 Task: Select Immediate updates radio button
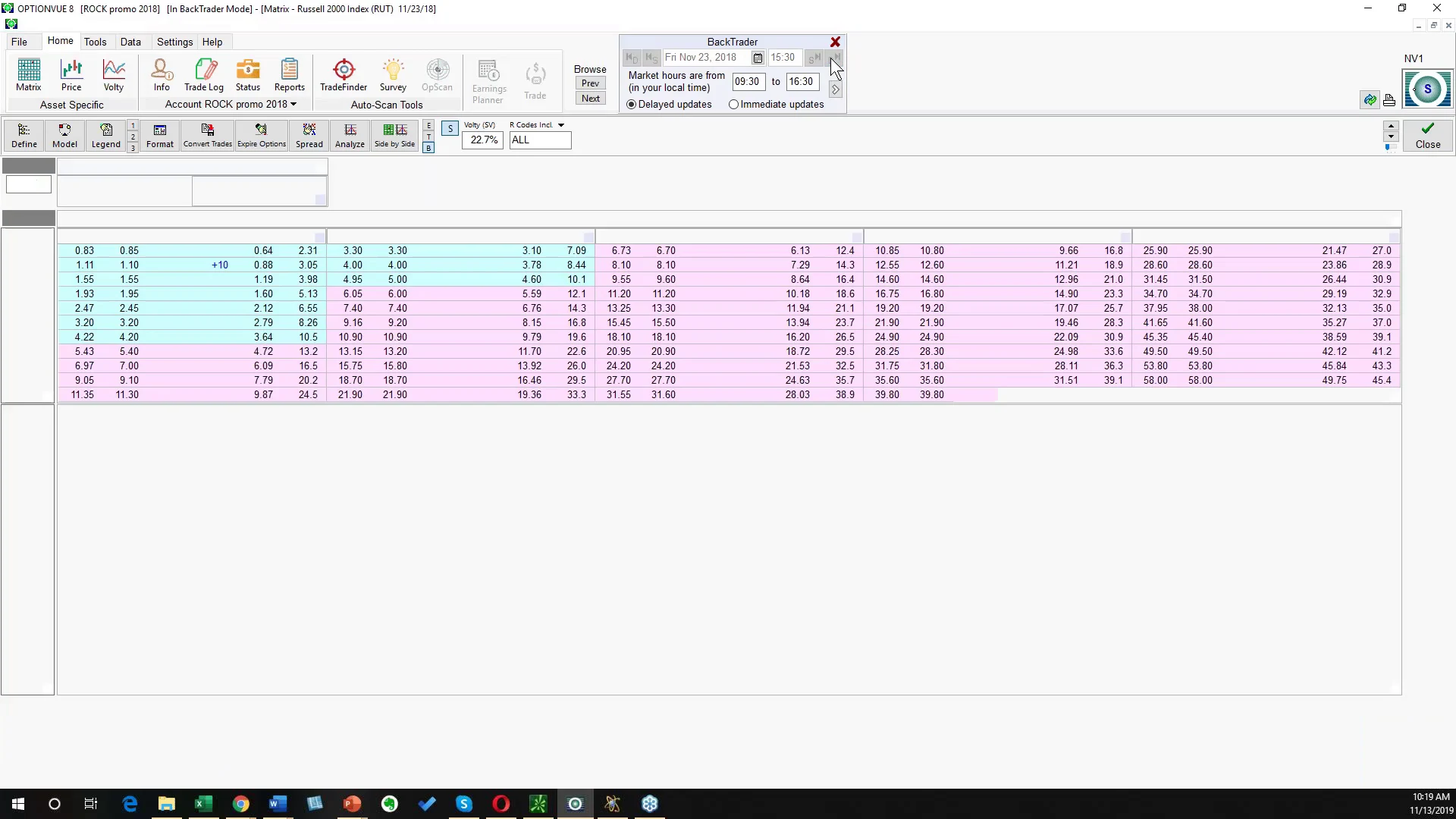point(733,105)
